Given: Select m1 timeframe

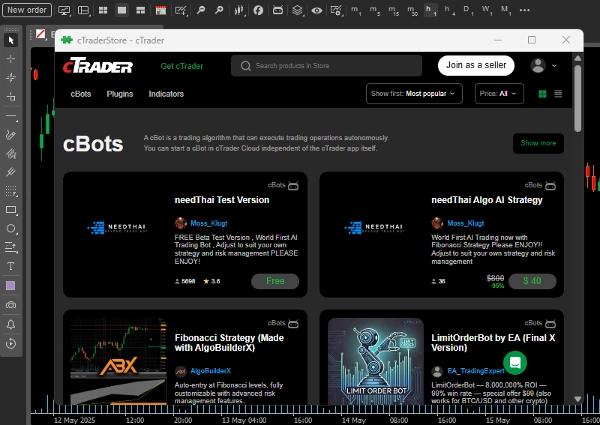Looking at the screenshot, I should coord(355,10).
